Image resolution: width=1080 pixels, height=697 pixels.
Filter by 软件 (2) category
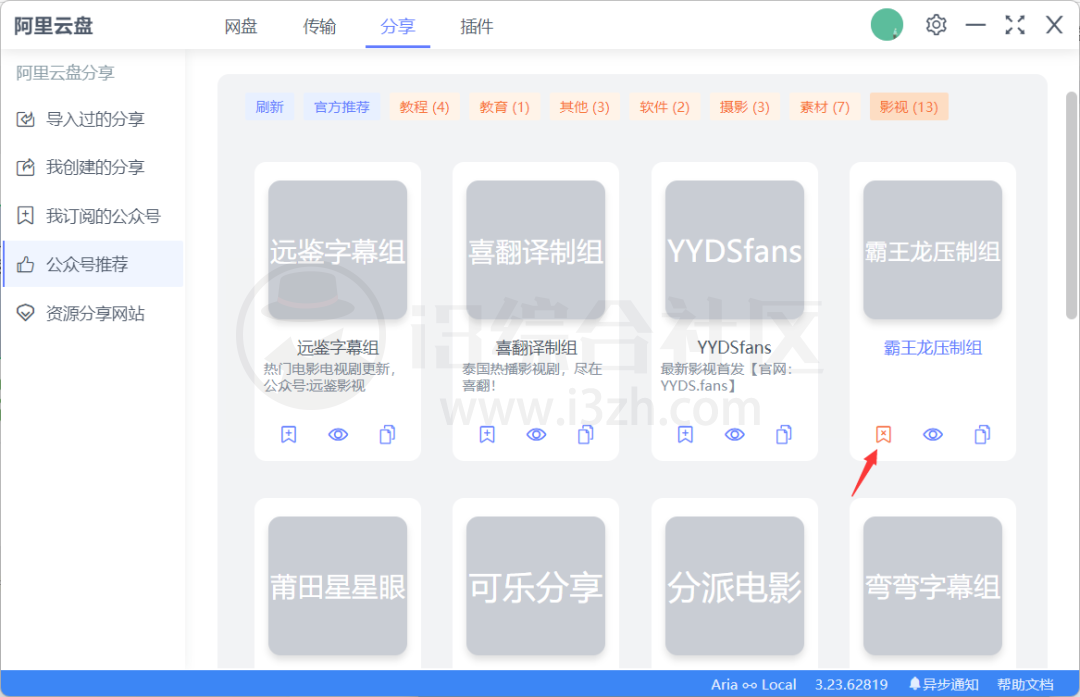[664, 107]
